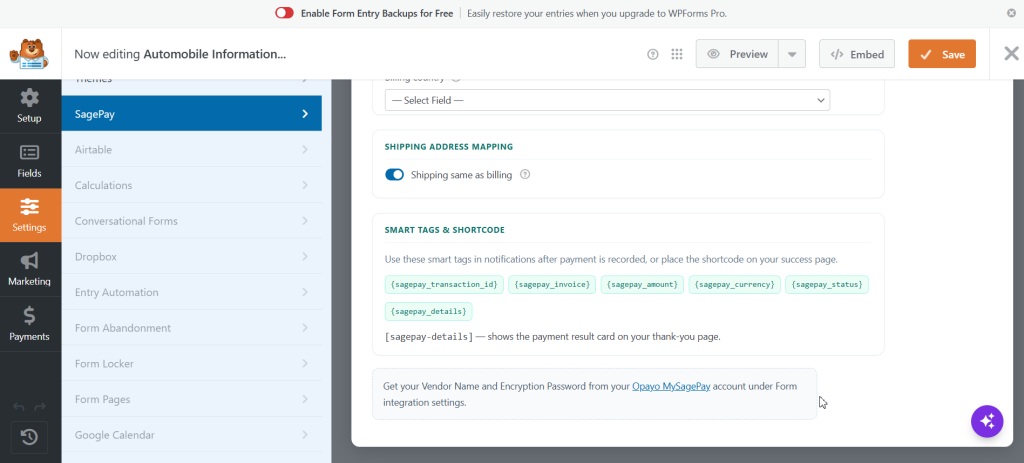1024x463 pixels.
Task: Open the Form Locker menu item
Action: [191, 364]
